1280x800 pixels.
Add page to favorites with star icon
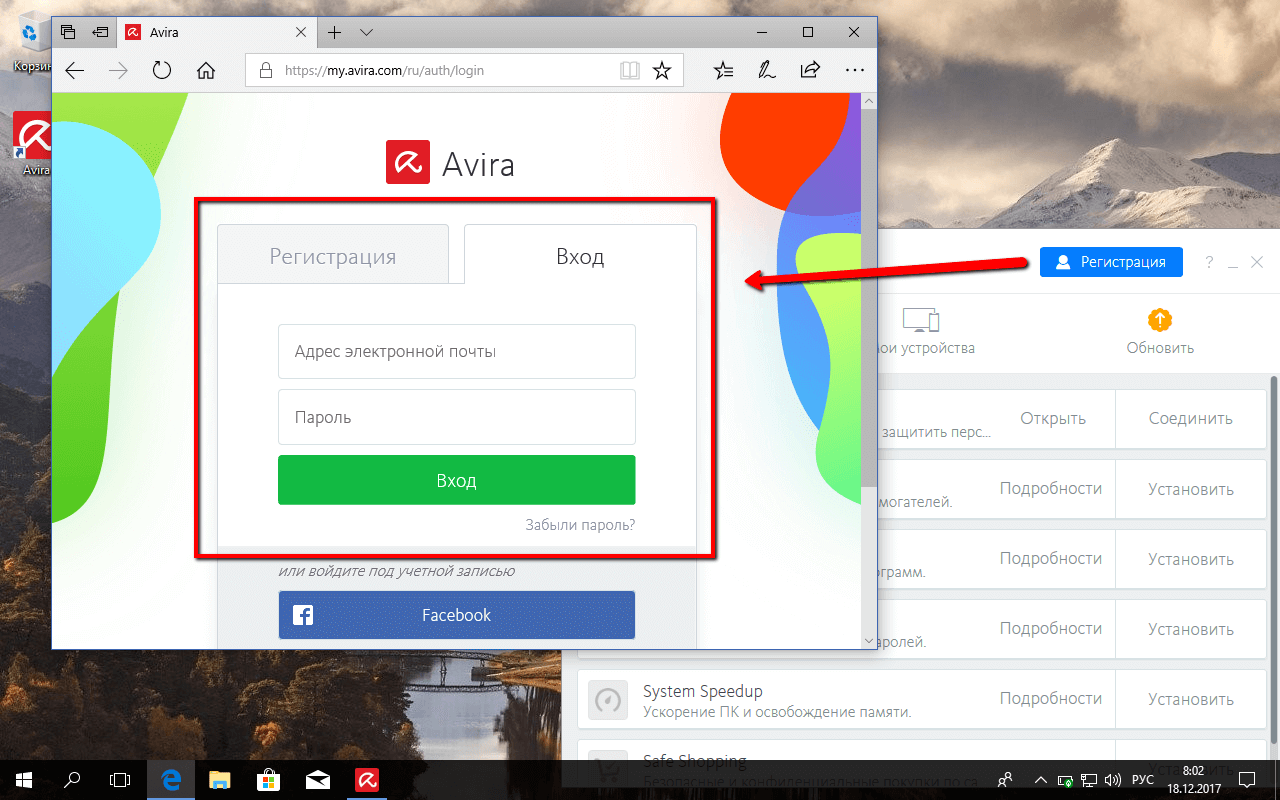(661, 71)
